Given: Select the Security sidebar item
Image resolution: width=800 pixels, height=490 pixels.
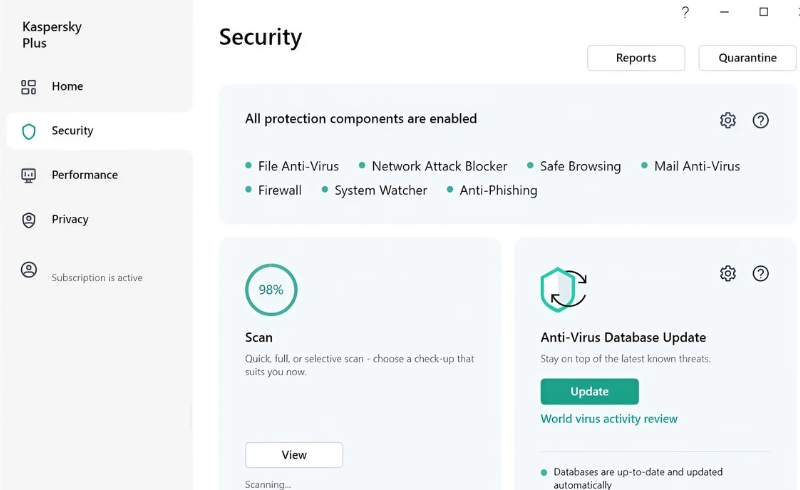Looking at the screenshot, I should pyautogui.click(x=99, y=131).
